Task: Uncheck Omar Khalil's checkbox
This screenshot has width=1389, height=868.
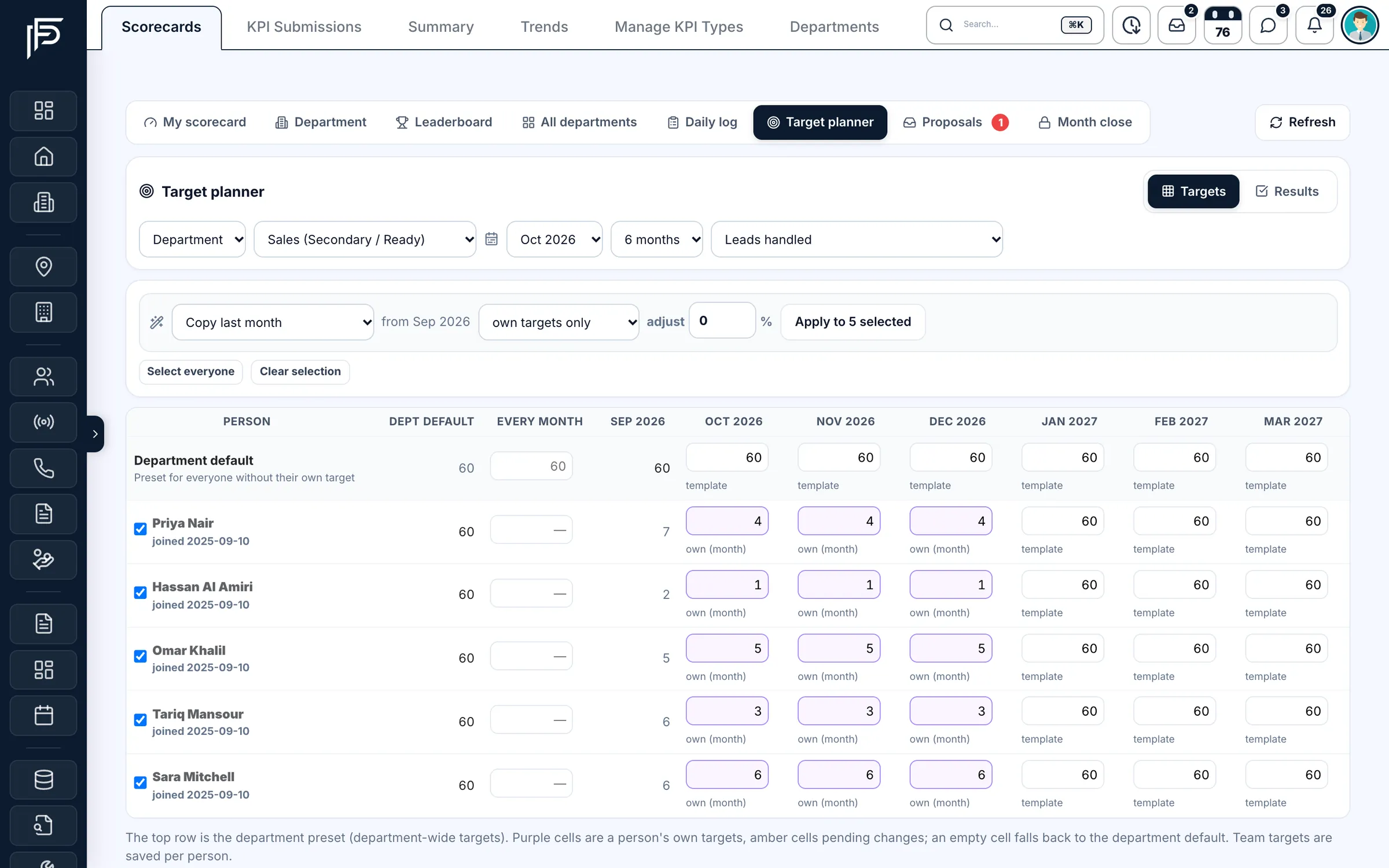Action: (140, 656)
